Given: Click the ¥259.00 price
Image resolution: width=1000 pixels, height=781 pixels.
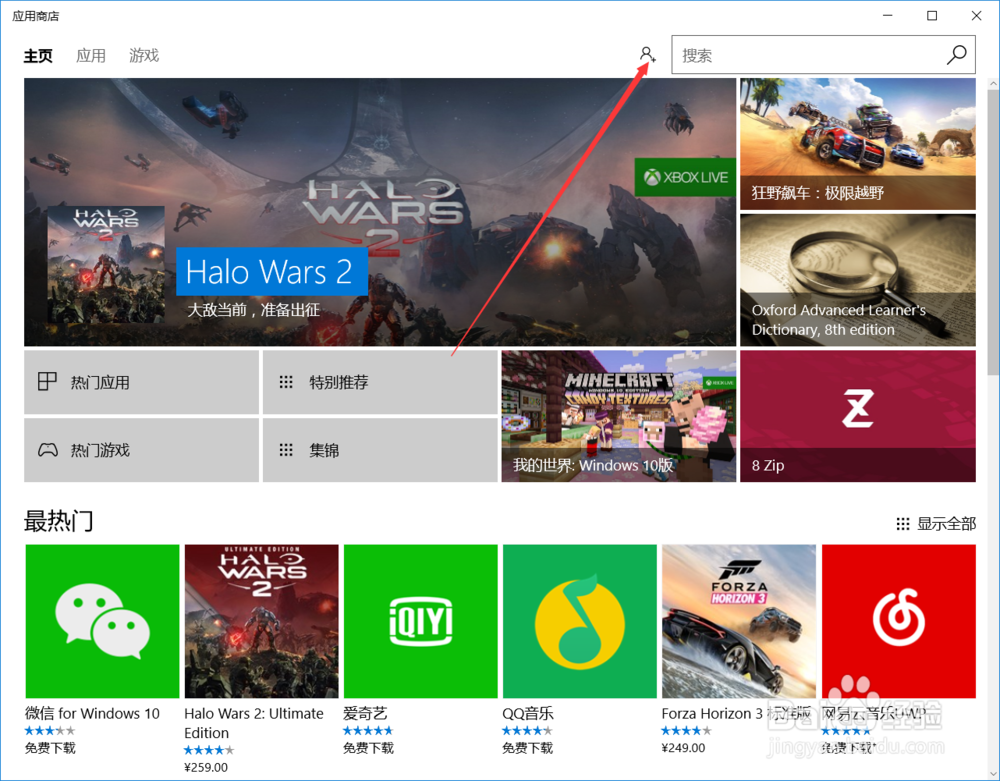Looking at the screenshot, I should coord(205,767).
